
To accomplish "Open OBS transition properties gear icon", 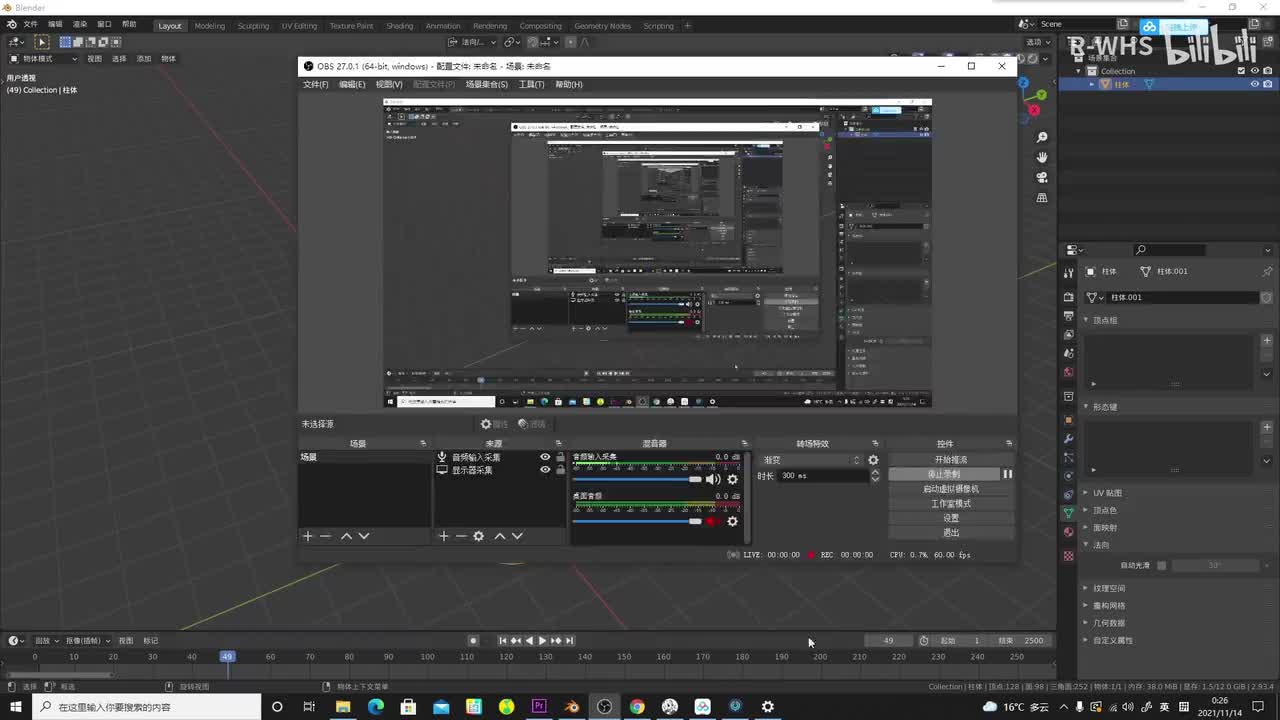I will click(873, 460).
